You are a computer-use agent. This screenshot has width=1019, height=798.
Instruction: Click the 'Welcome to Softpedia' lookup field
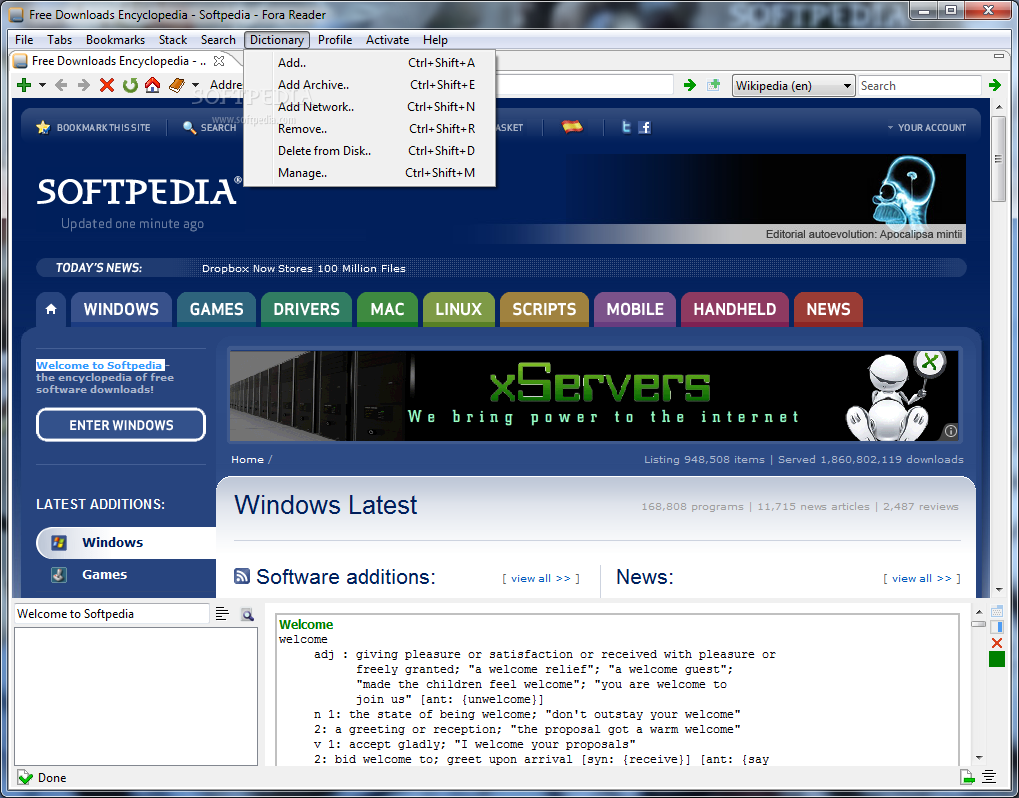pos(112,613)
